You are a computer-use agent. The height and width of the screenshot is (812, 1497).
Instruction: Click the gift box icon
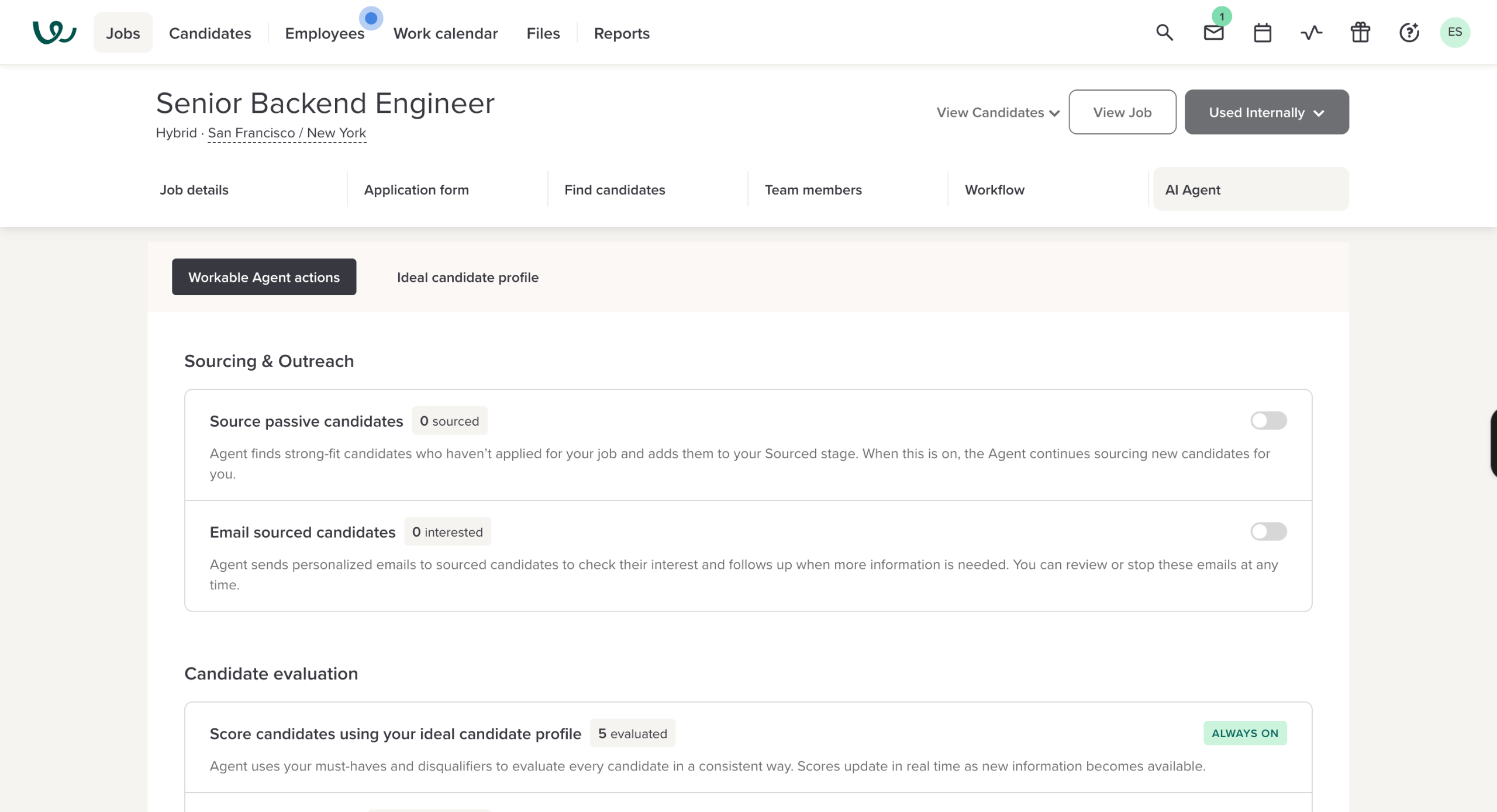[x=1360, y=32]
